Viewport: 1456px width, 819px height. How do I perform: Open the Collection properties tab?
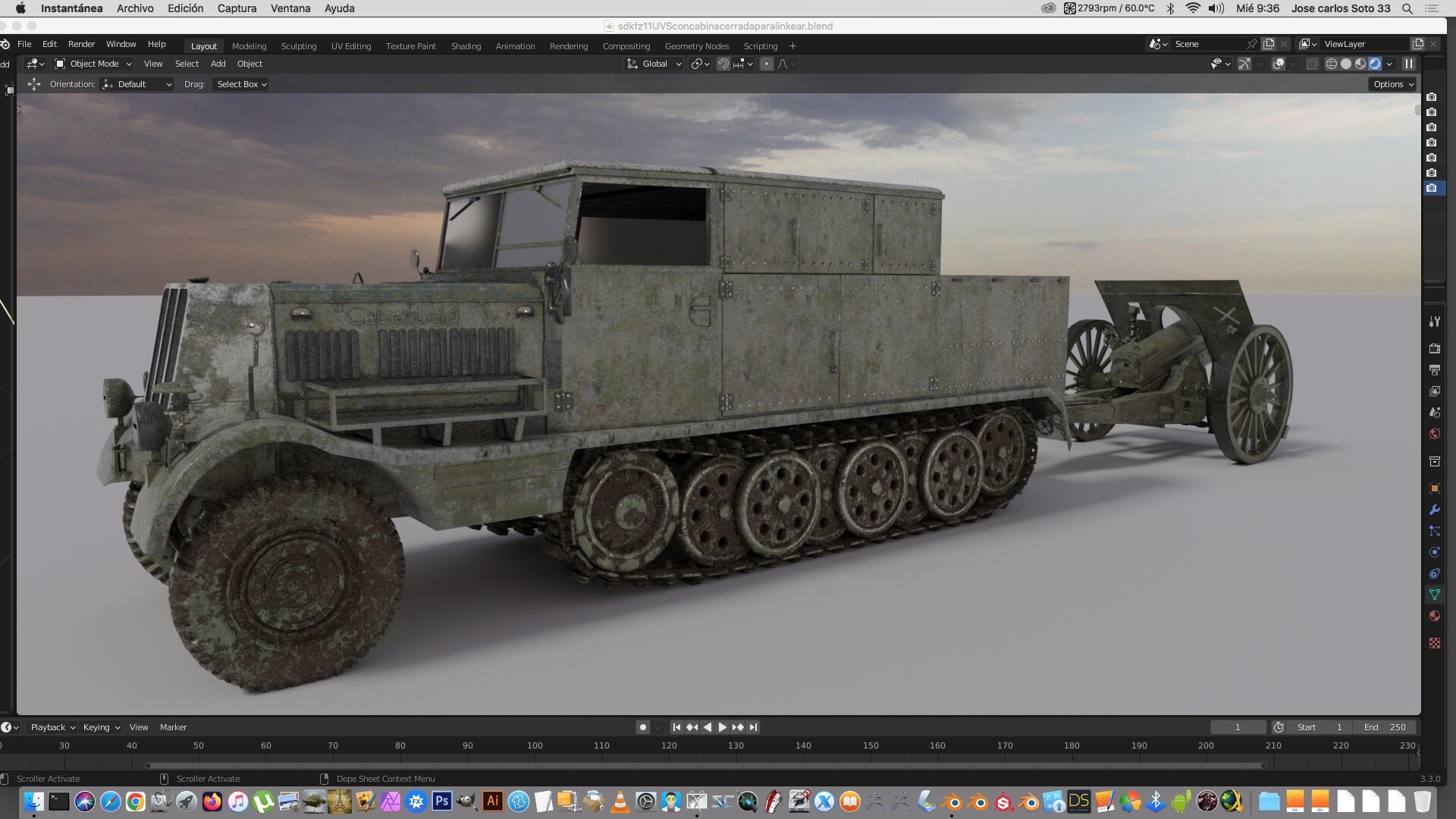1434,461
